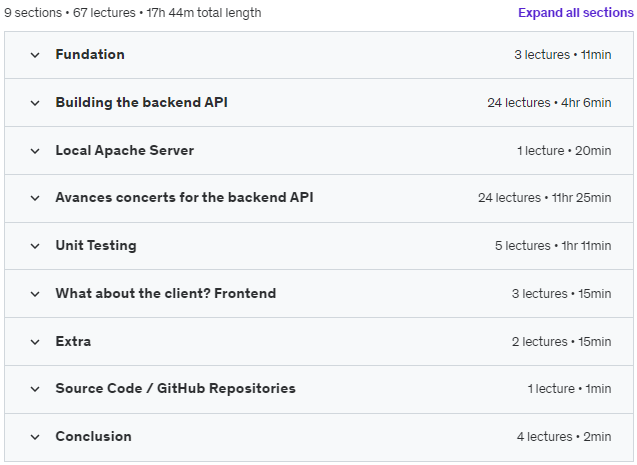637x465 pixels.
Task: Expand the Local Apache Server chevron
Action: [x=35, y=151]
